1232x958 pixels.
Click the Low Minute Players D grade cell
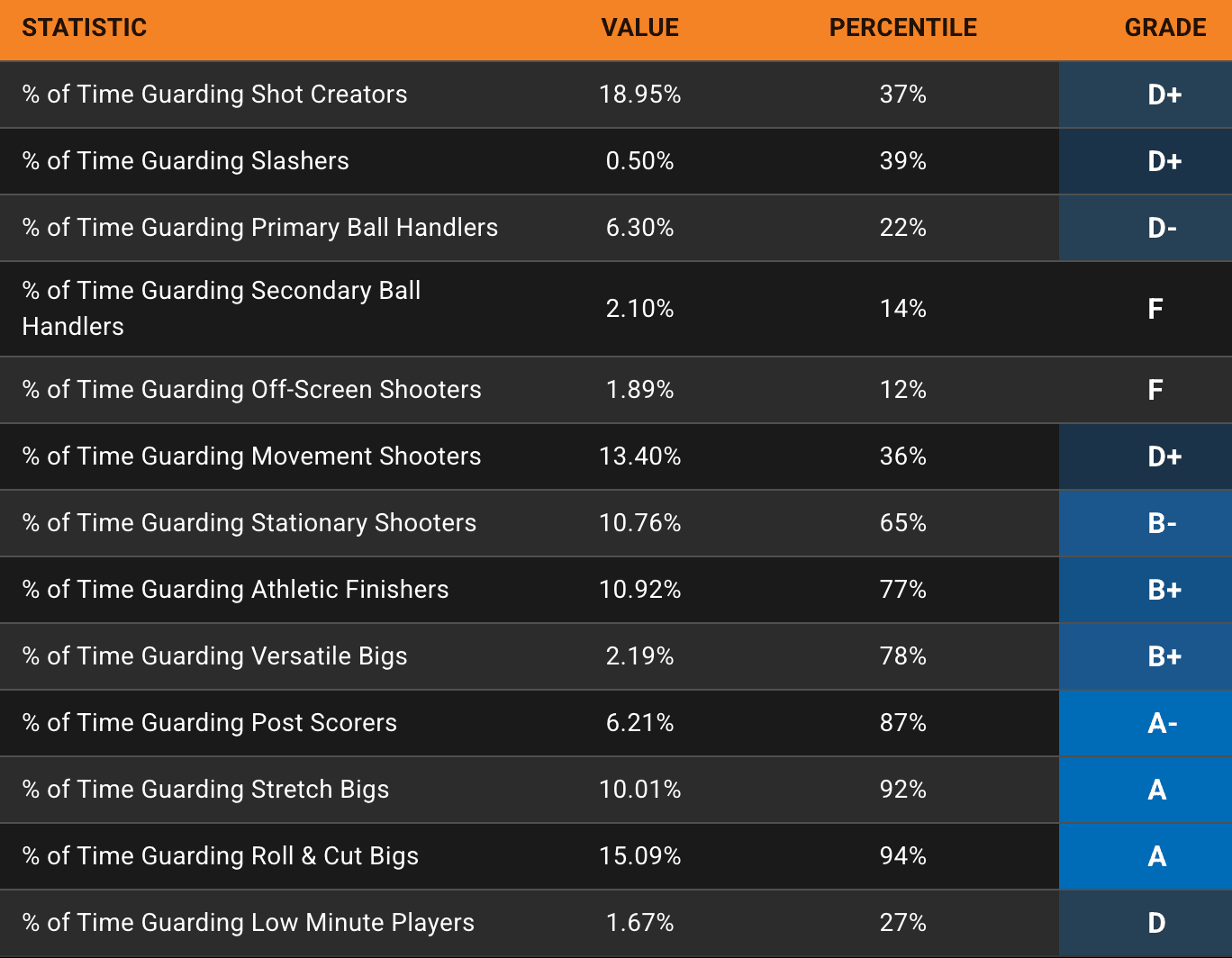(1156, 923)
